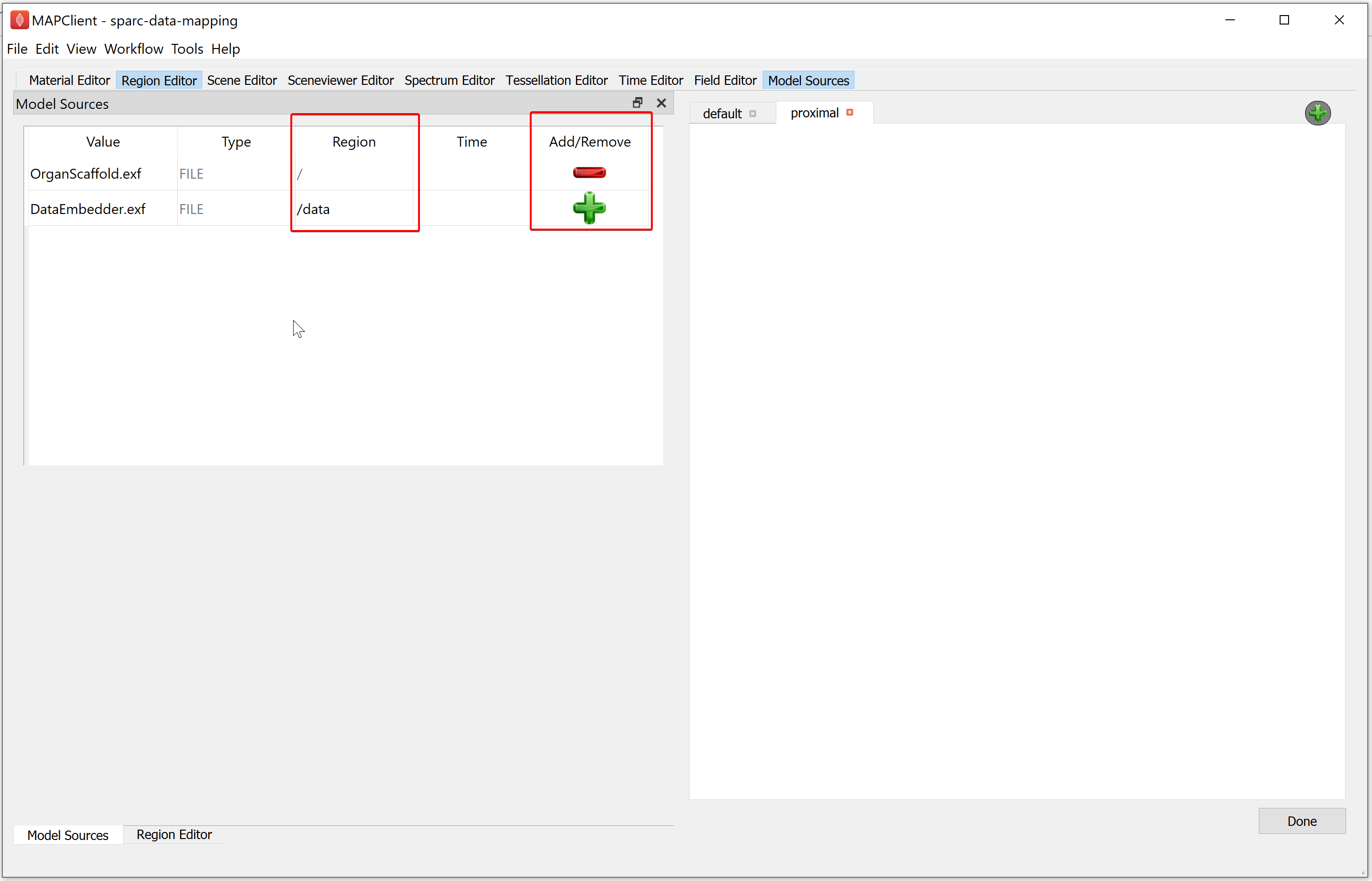The height and width of the screenshot is (881, 1372).
Task: Click the Time column header
Action: click(x=472, y=142)
